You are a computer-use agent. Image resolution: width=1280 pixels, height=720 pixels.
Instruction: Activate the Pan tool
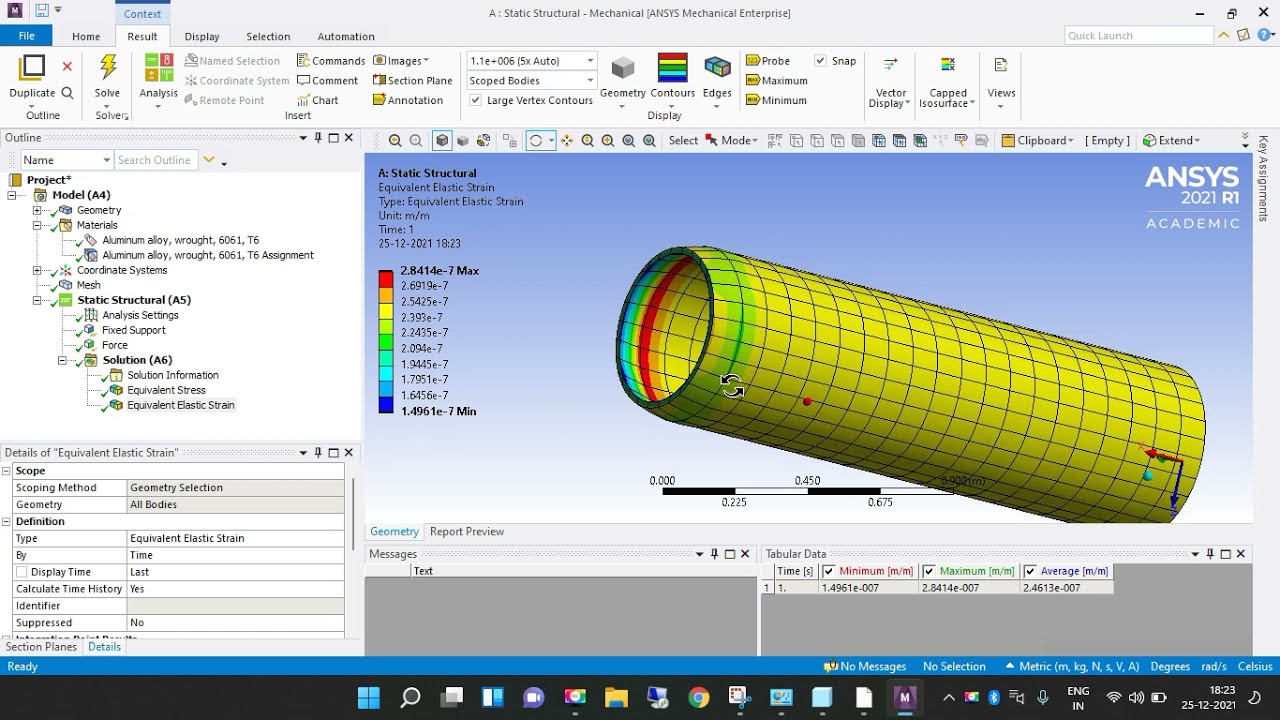pyautogui.click(x=567, y=141)
